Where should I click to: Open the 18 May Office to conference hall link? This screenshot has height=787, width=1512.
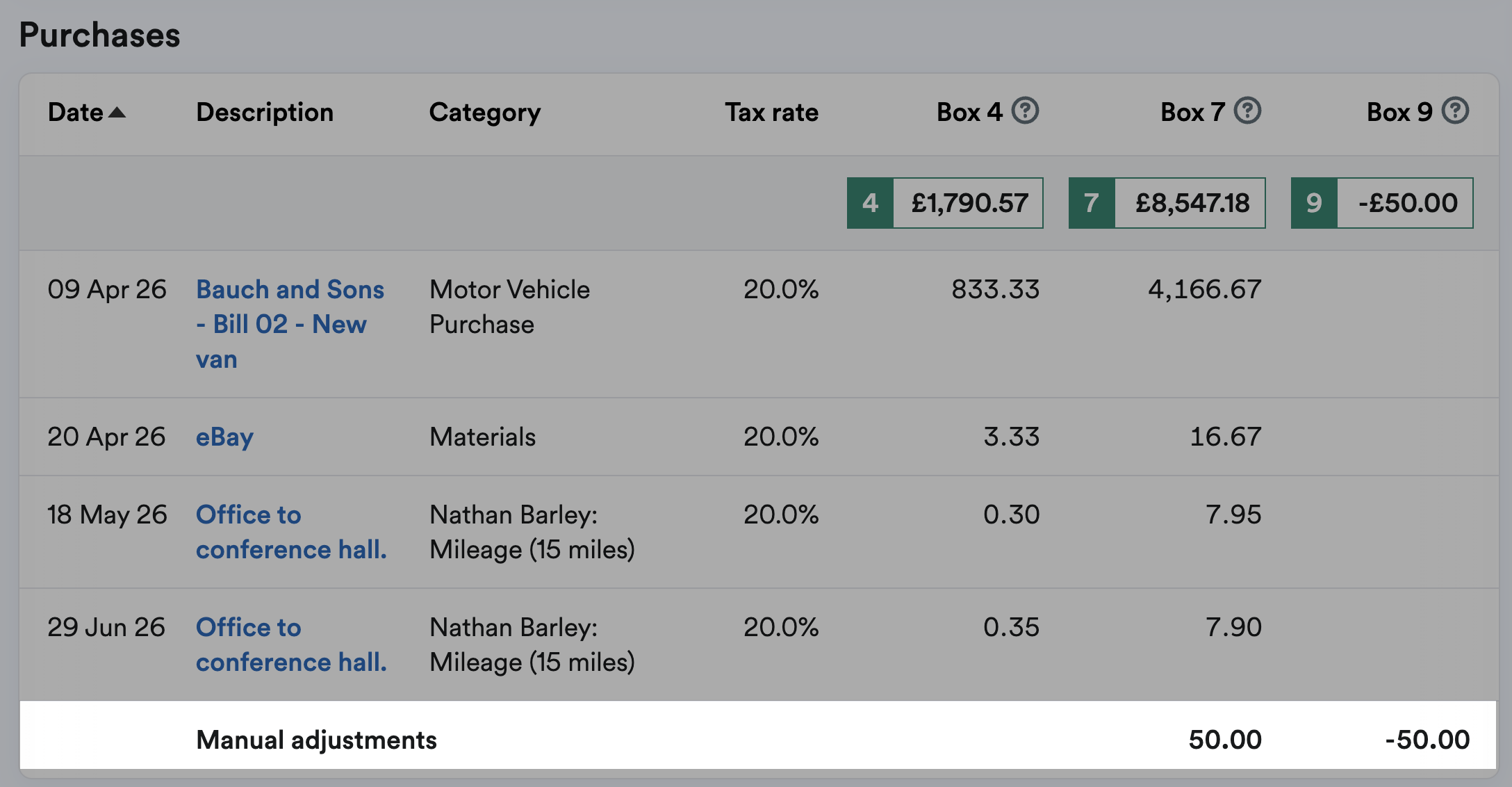click(291, 532)
